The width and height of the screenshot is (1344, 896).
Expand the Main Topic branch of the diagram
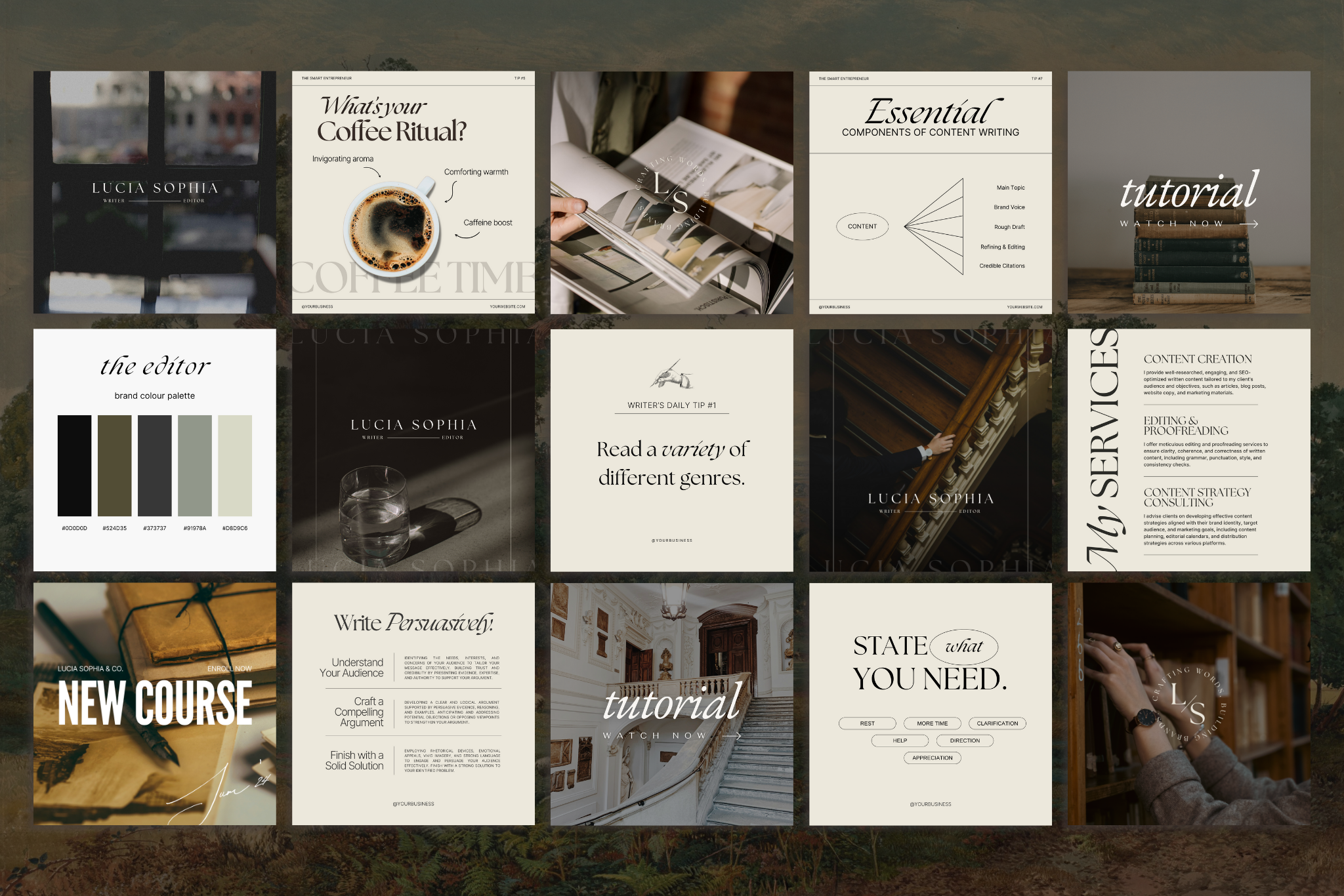1009,188
